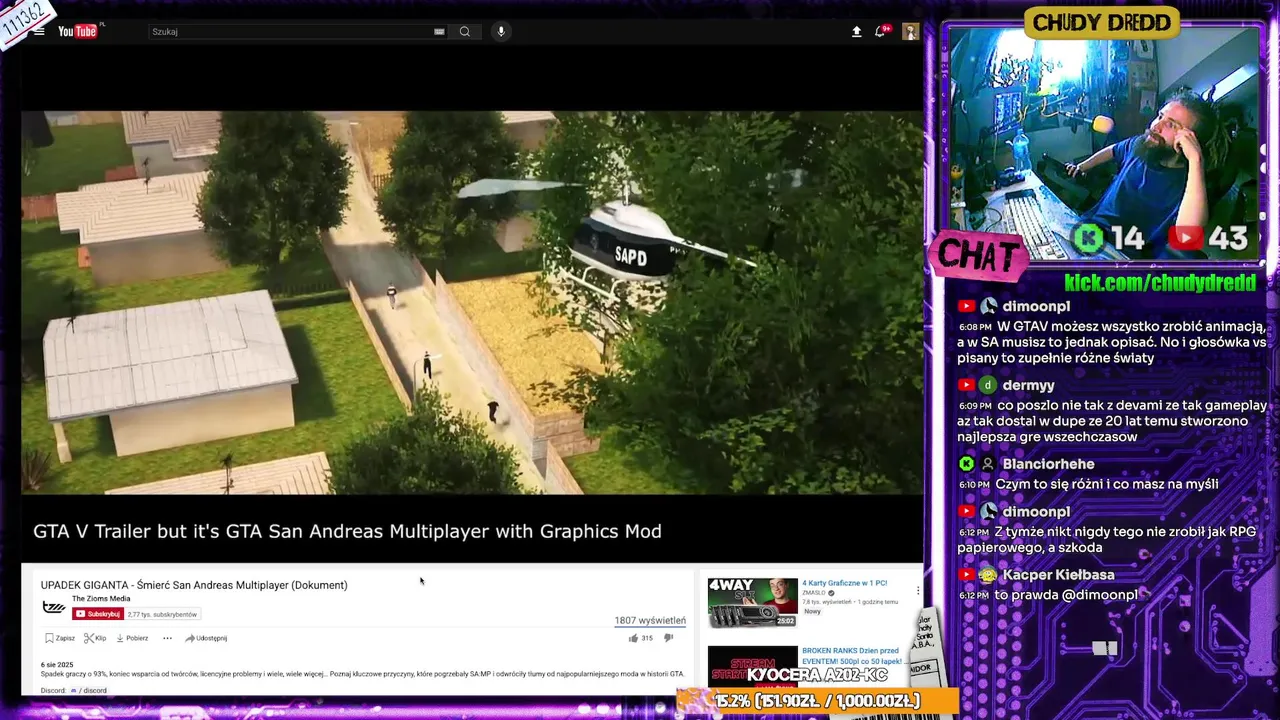
Task: Click dermyy username in chat
Action: point(1028,385)
